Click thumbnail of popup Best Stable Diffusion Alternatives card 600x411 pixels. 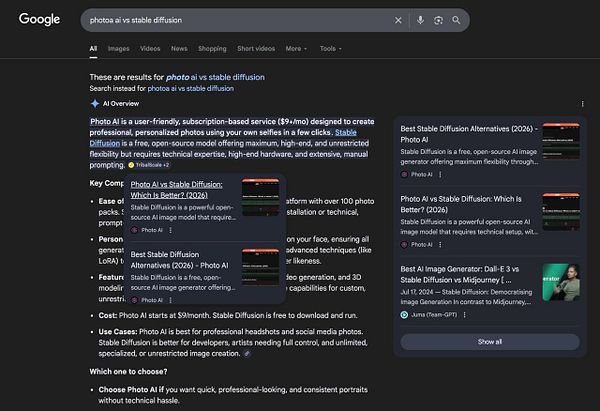[260, 267]
